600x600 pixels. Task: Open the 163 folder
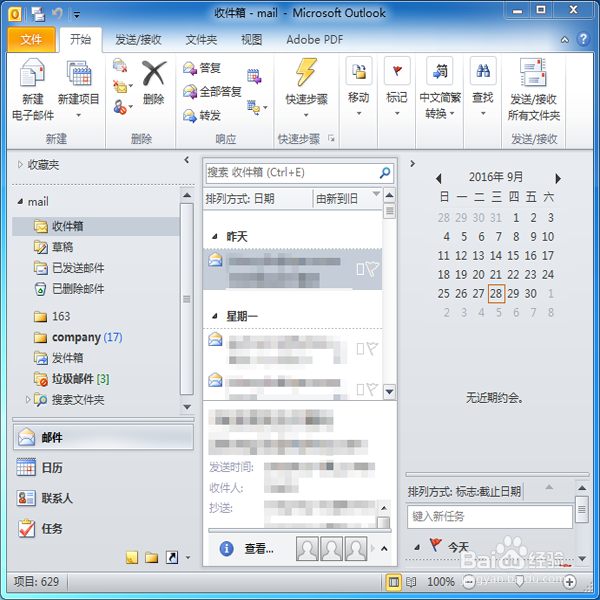tap(52, 316)
